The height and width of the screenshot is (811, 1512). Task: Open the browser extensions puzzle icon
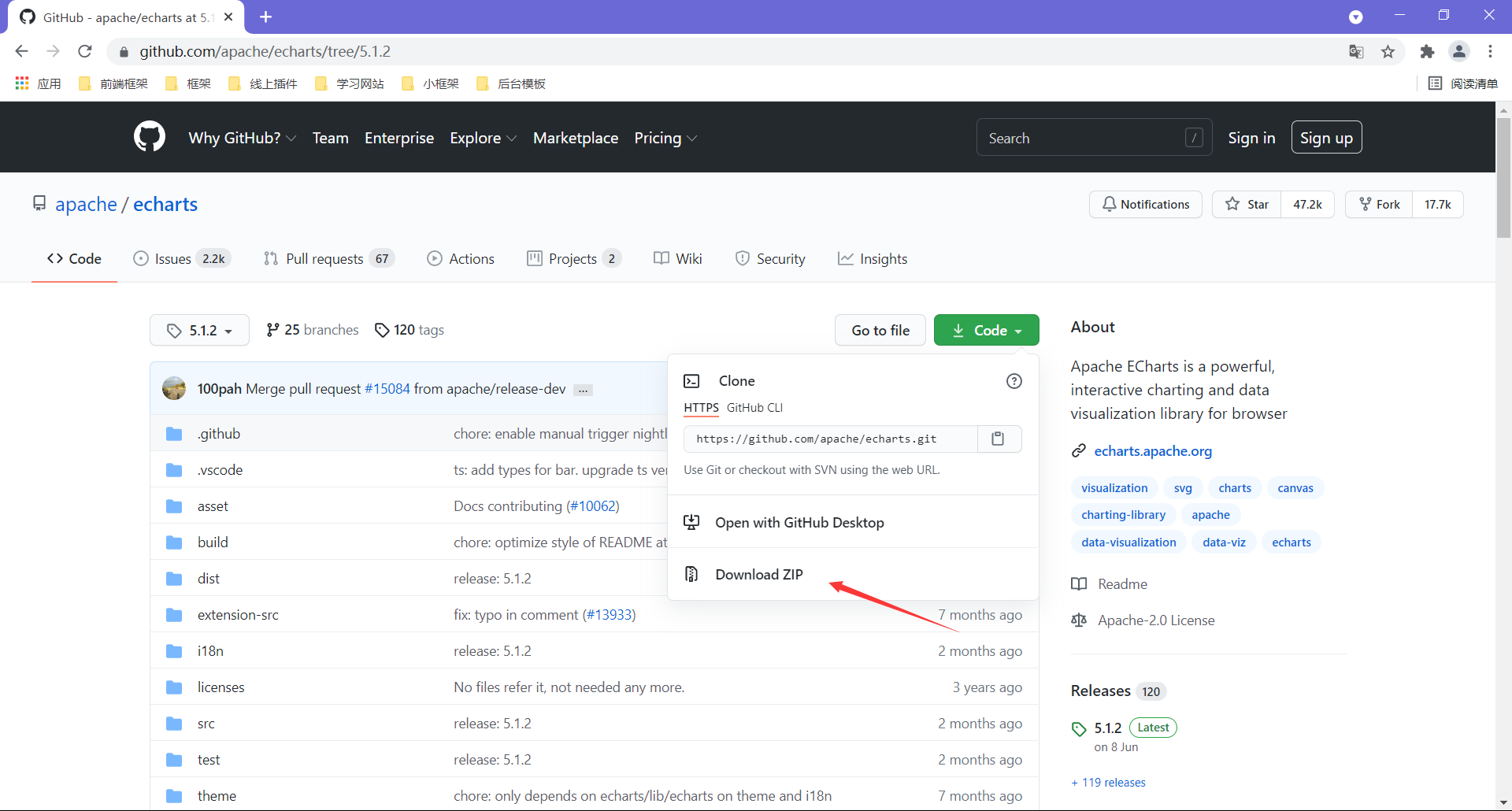click(x=1427, y=51)
